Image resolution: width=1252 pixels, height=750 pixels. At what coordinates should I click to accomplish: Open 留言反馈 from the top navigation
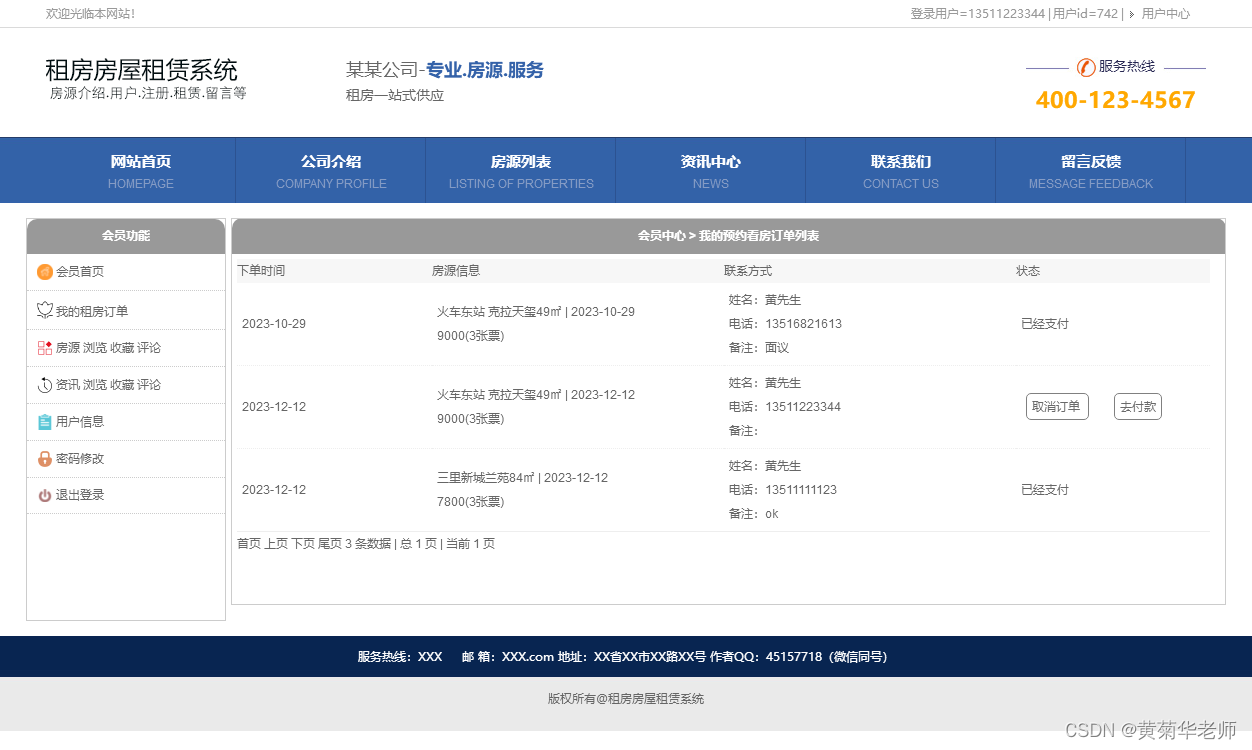1090,170
